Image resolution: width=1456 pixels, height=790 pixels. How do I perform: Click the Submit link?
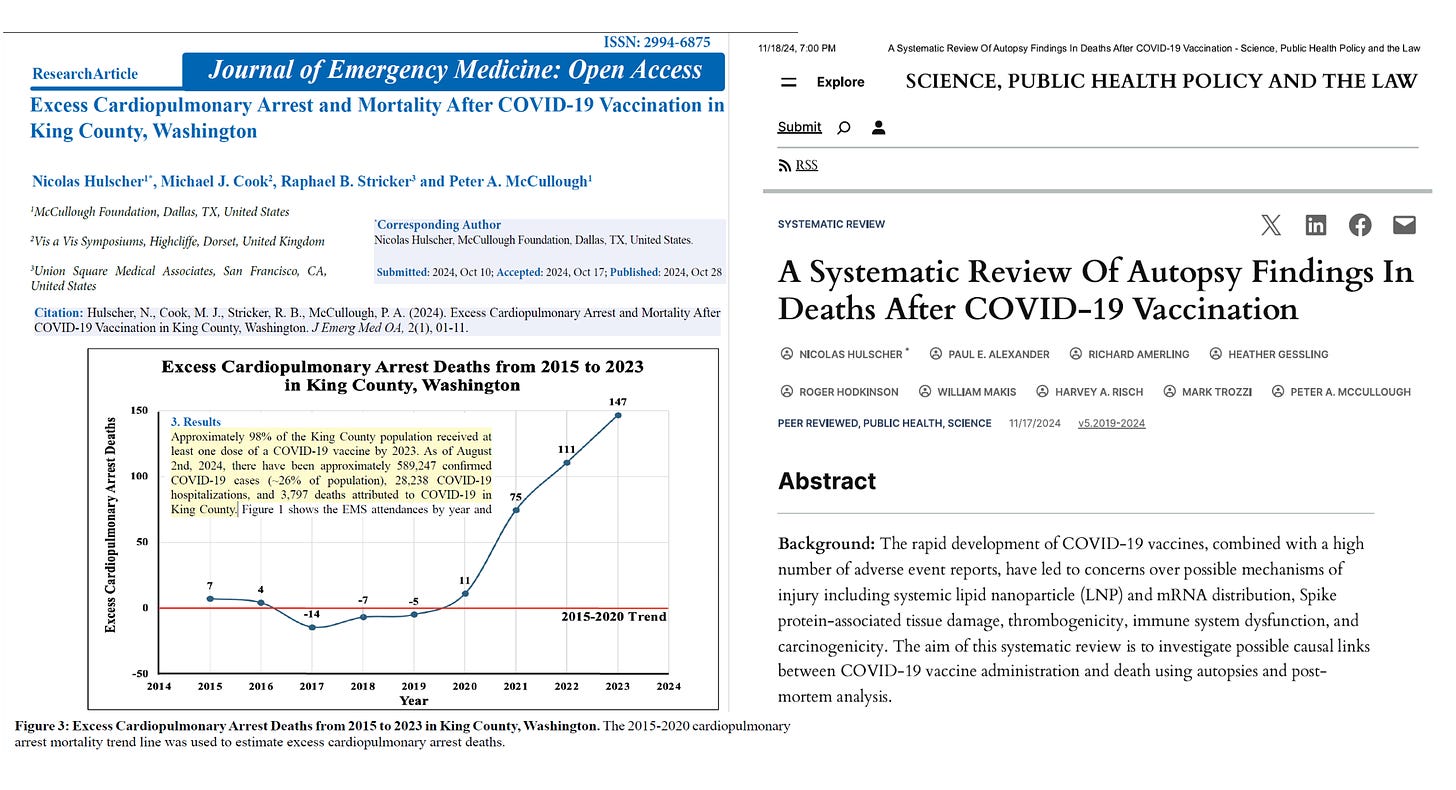click(x=799, y=127)
